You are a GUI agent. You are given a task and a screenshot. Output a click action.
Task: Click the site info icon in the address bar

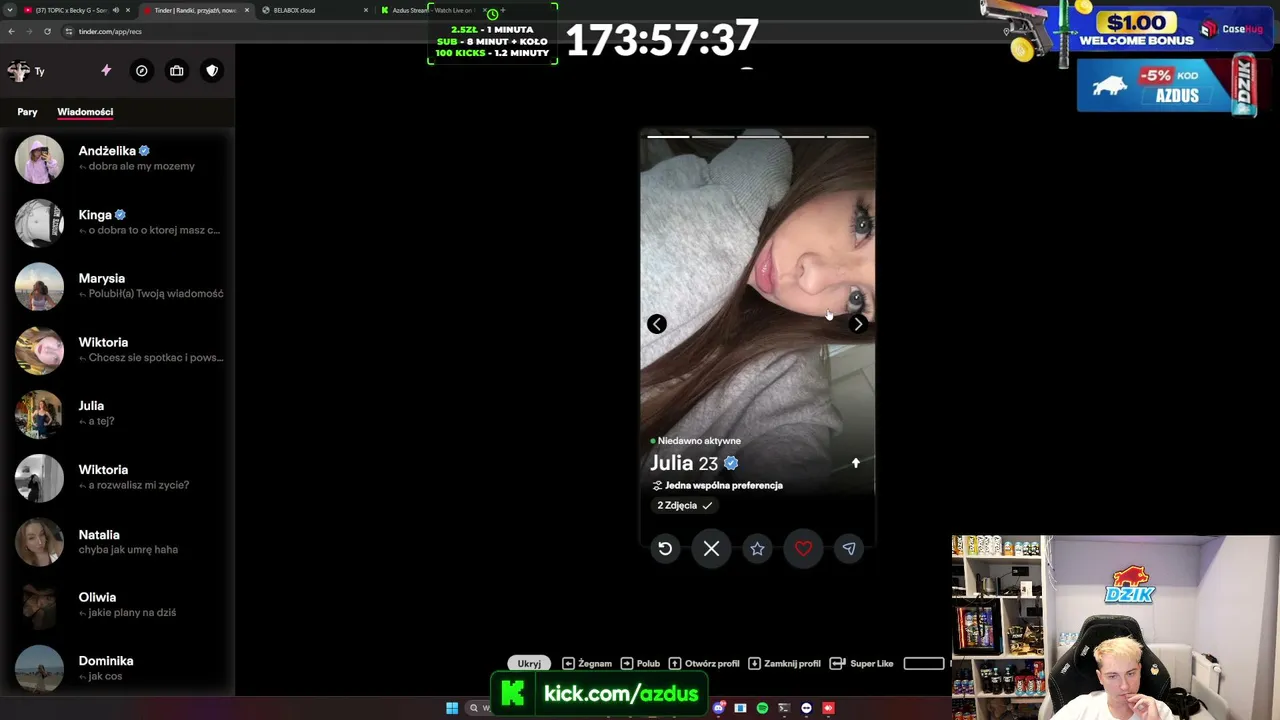click(x=69, y=31)
